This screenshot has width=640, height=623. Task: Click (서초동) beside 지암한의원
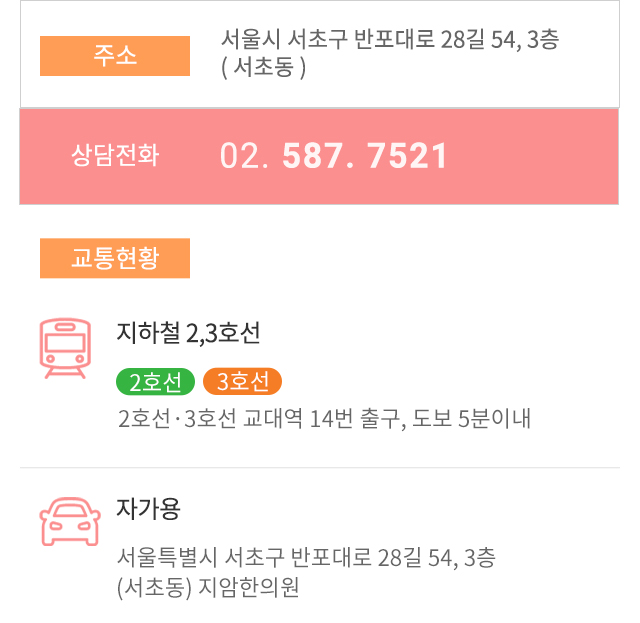tap(154, 587)
